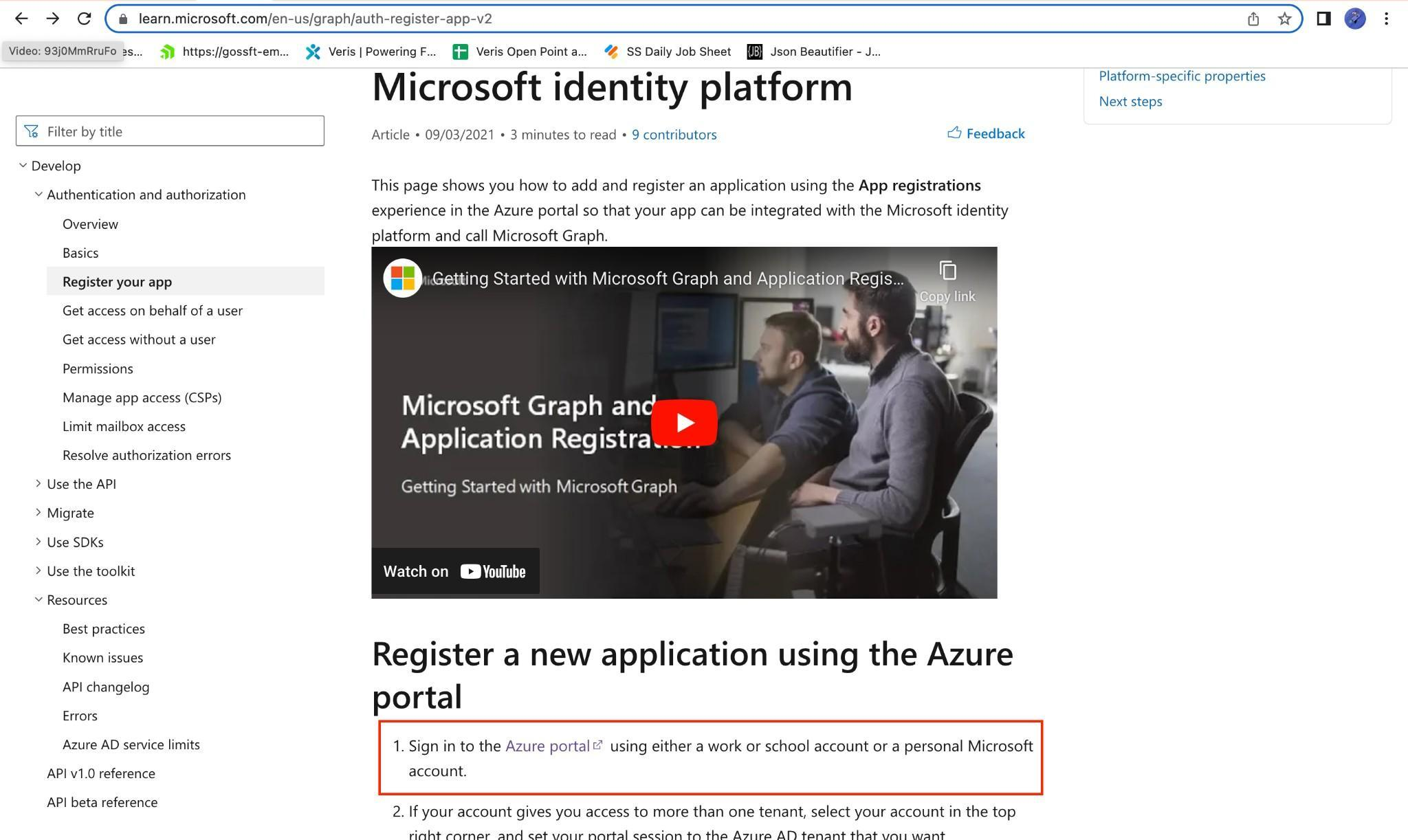Select Get access without a user

[139, 340]
